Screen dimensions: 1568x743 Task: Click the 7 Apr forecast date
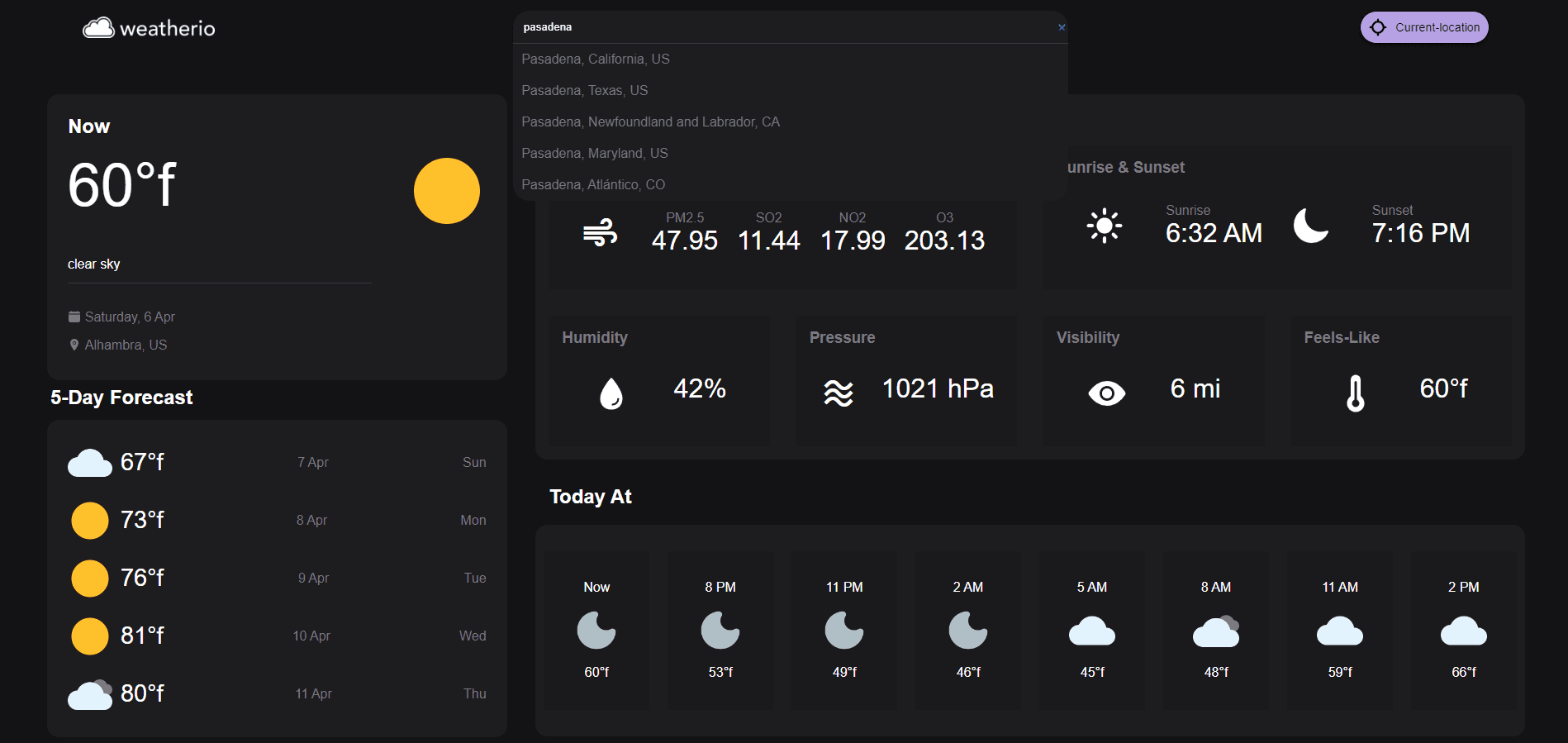313,462
